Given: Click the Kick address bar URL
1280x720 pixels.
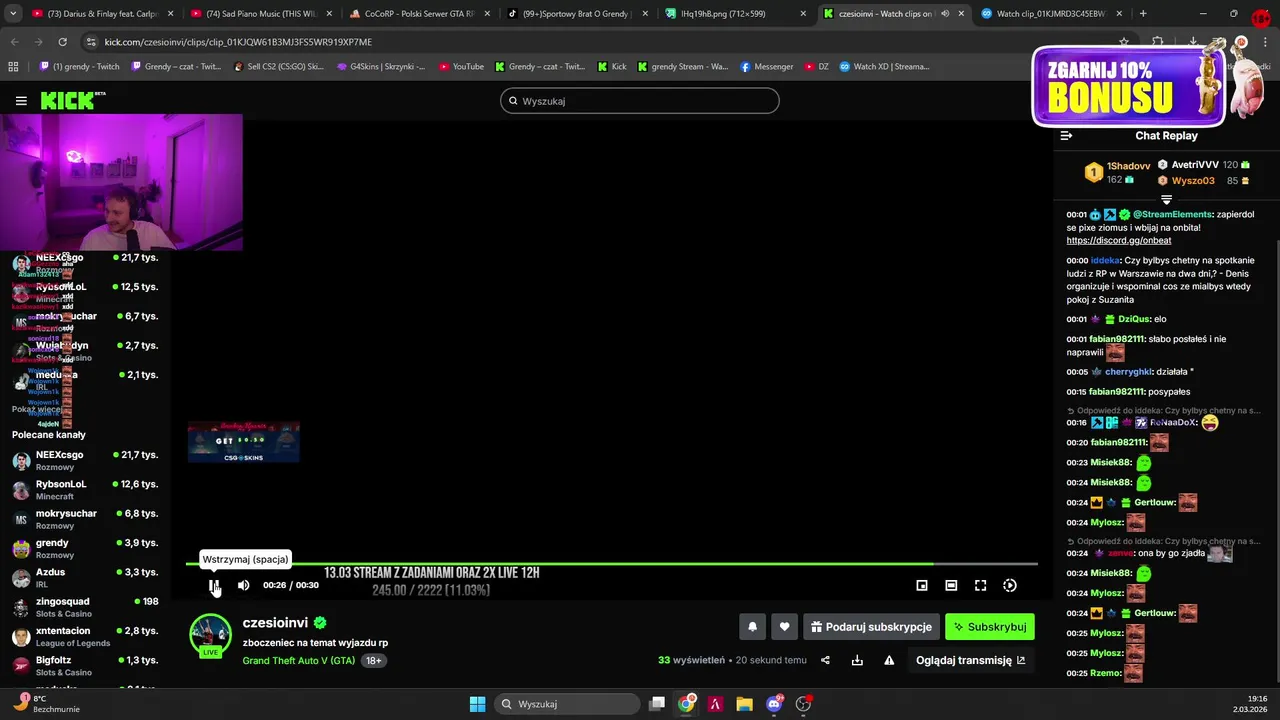Looking at the screenshot, I should pyautogui.click(x=238, y=42).
